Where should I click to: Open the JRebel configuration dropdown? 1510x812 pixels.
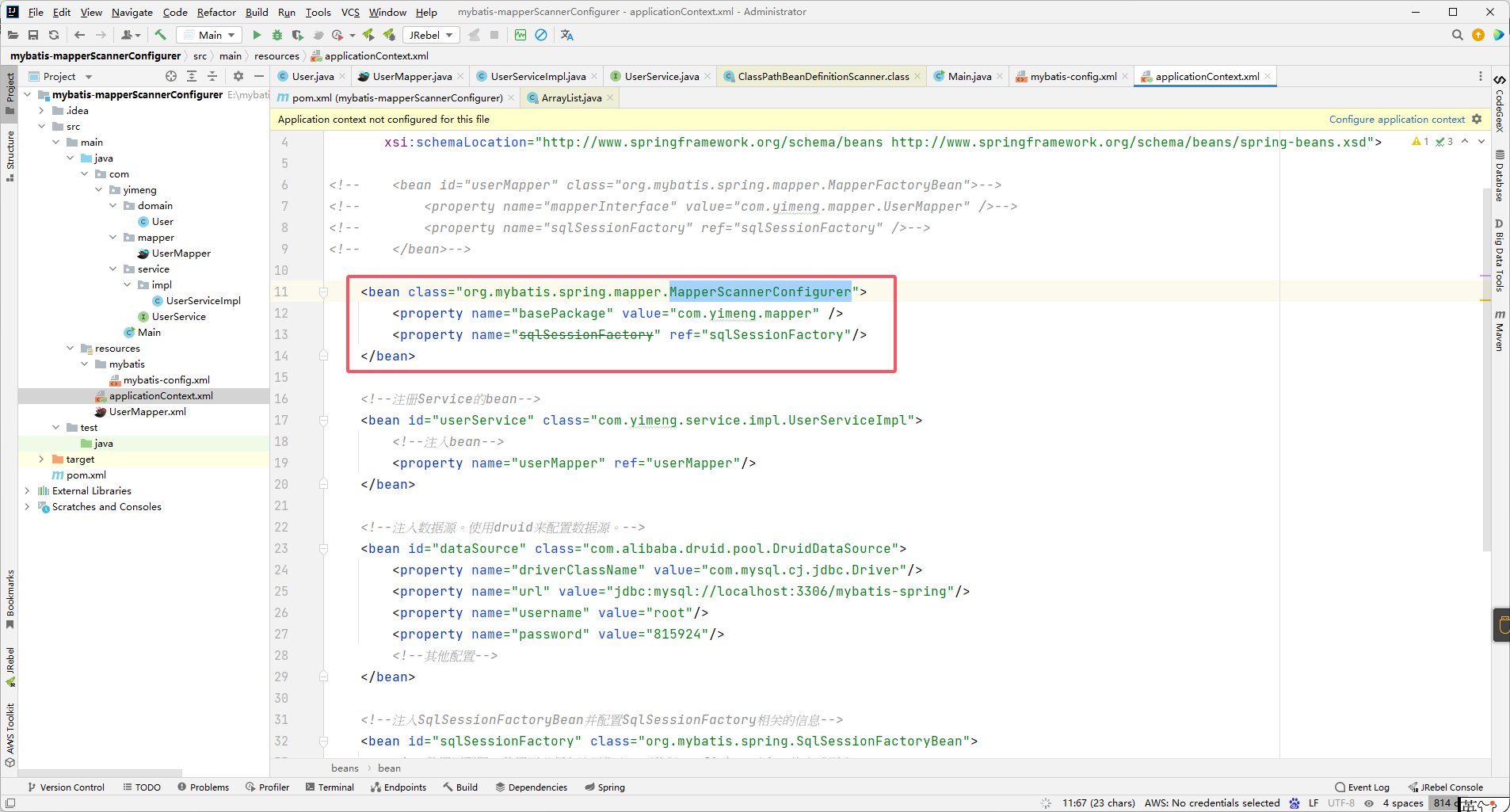(x=431, y=35)
